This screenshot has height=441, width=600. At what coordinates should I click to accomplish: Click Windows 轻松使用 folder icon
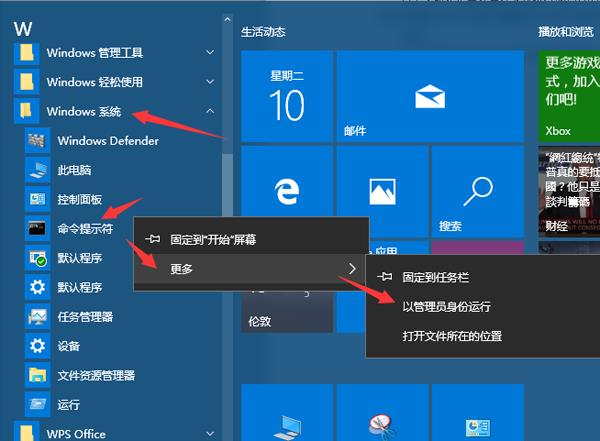pos(26,82)
